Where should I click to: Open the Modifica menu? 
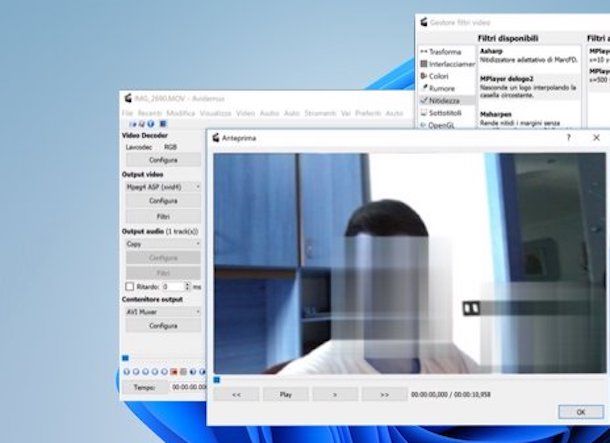point(181,113)
